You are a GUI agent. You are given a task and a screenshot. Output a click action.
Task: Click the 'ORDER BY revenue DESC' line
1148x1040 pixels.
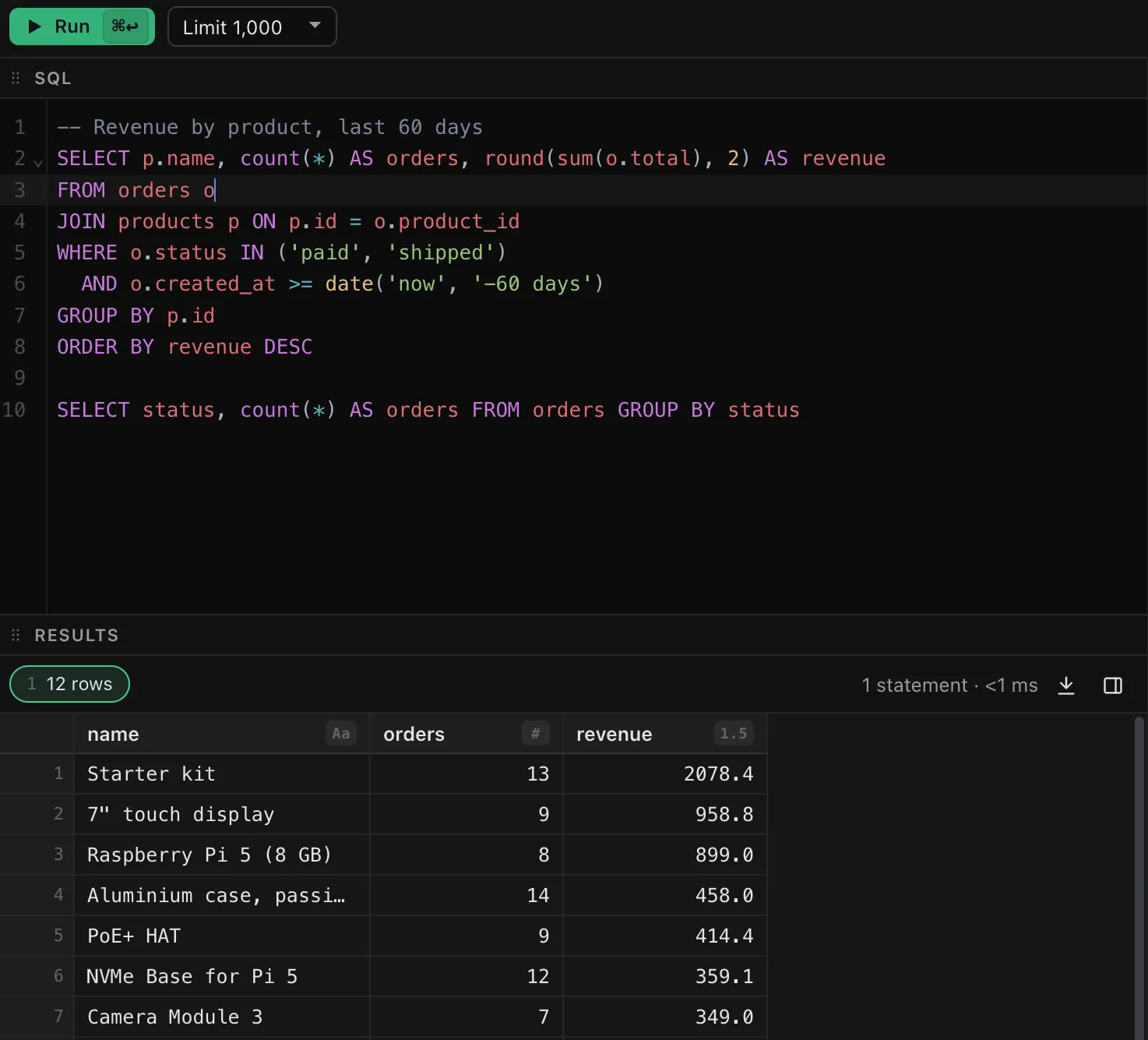click(185, 347)
